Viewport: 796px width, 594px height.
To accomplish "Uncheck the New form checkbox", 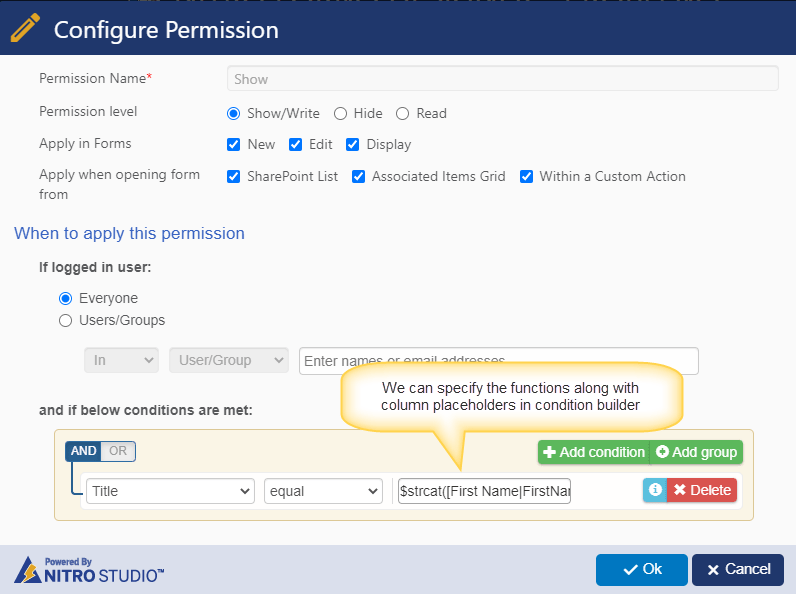I will pos(234,145).
